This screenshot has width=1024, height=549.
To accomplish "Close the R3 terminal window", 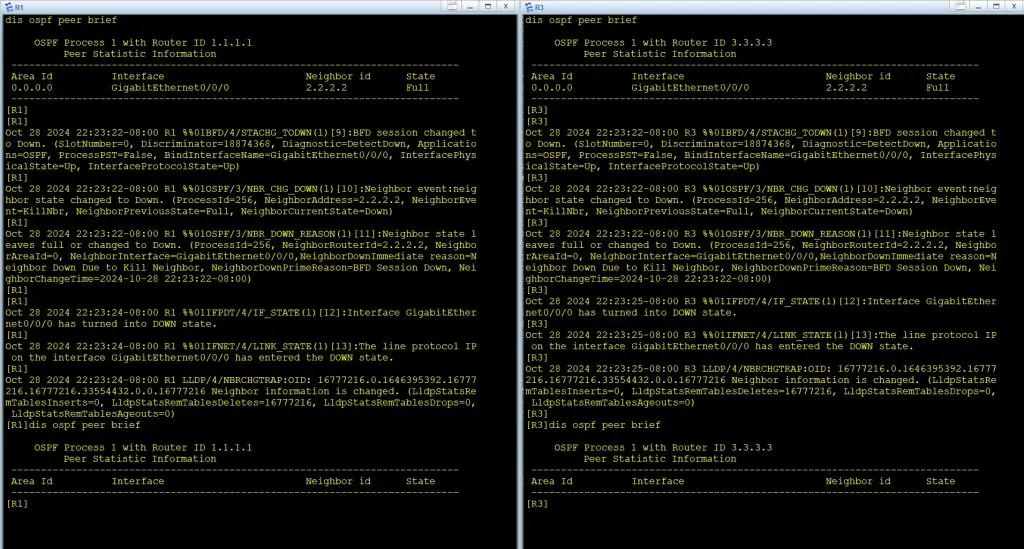I will (1012, 6).
